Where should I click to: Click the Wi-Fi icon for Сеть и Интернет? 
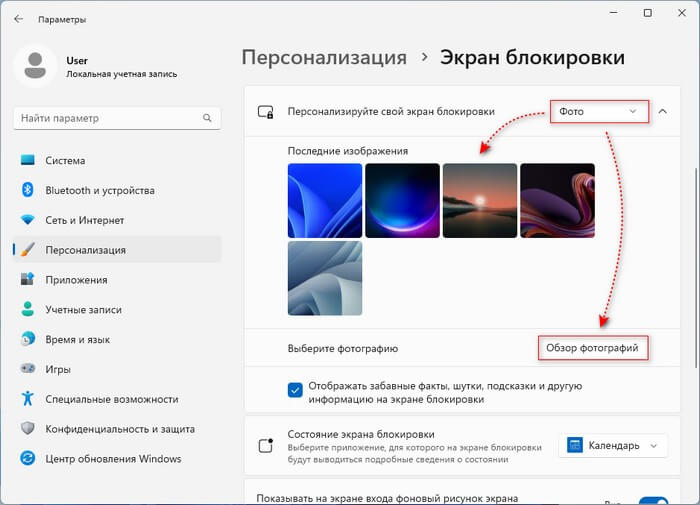click(x=28, y=220)
